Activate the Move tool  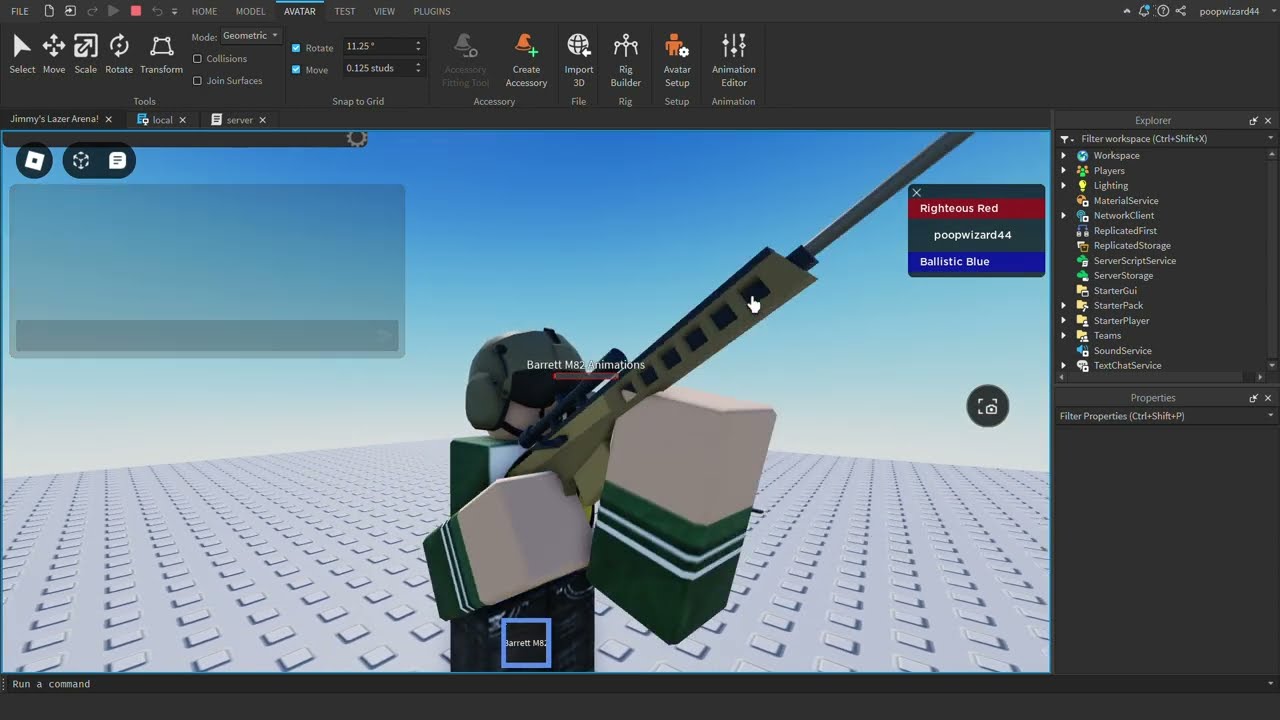(x=54, y=54)
